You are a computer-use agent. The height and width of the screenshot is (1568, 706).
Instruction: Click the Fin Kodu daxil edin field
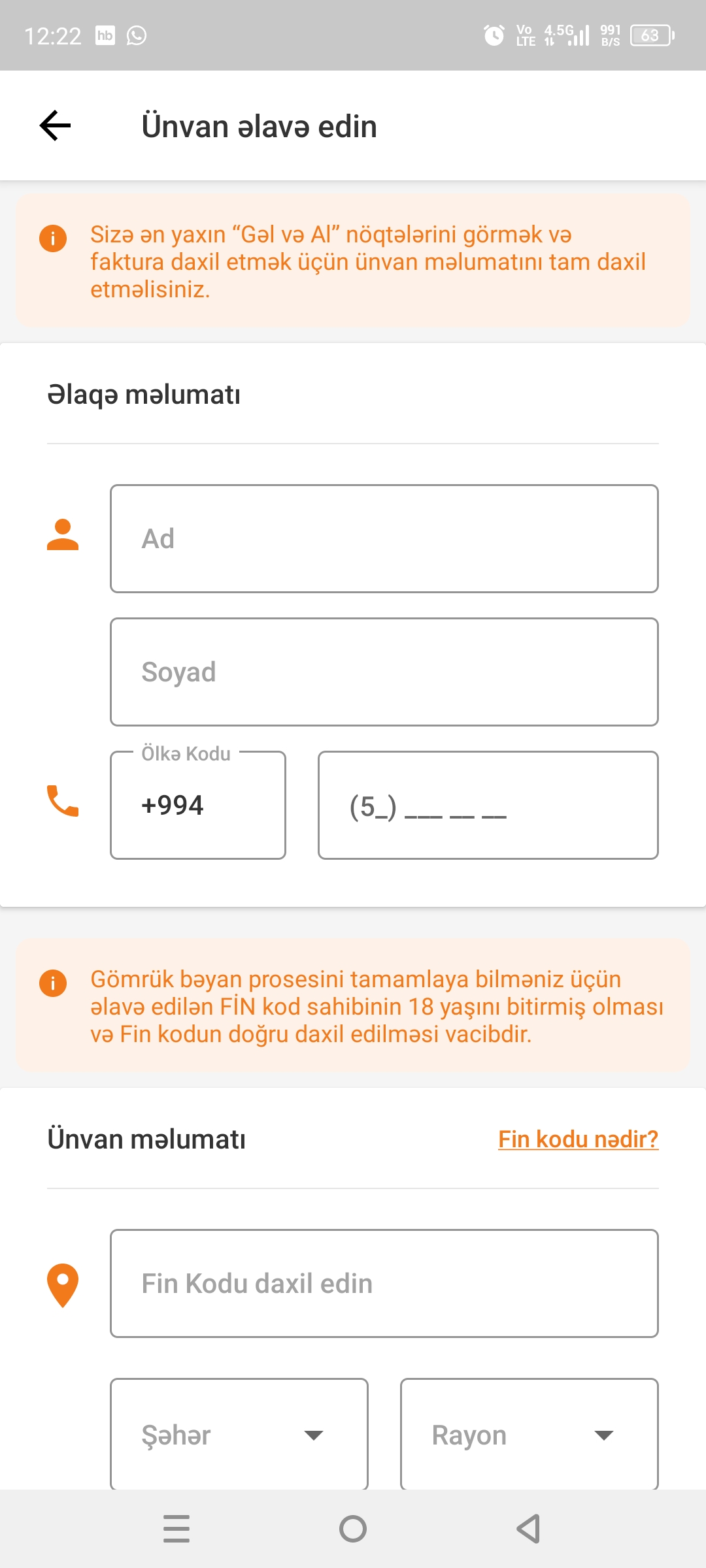[384, 1283]
